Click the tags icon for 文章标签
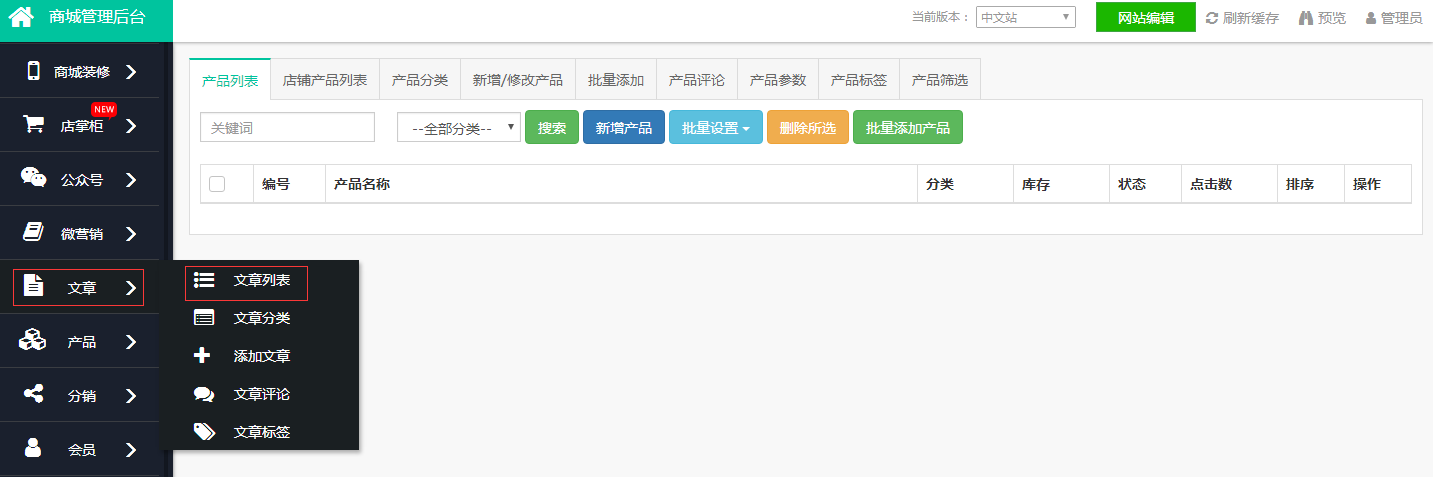Screen dimensions: 1433x477 204,432
